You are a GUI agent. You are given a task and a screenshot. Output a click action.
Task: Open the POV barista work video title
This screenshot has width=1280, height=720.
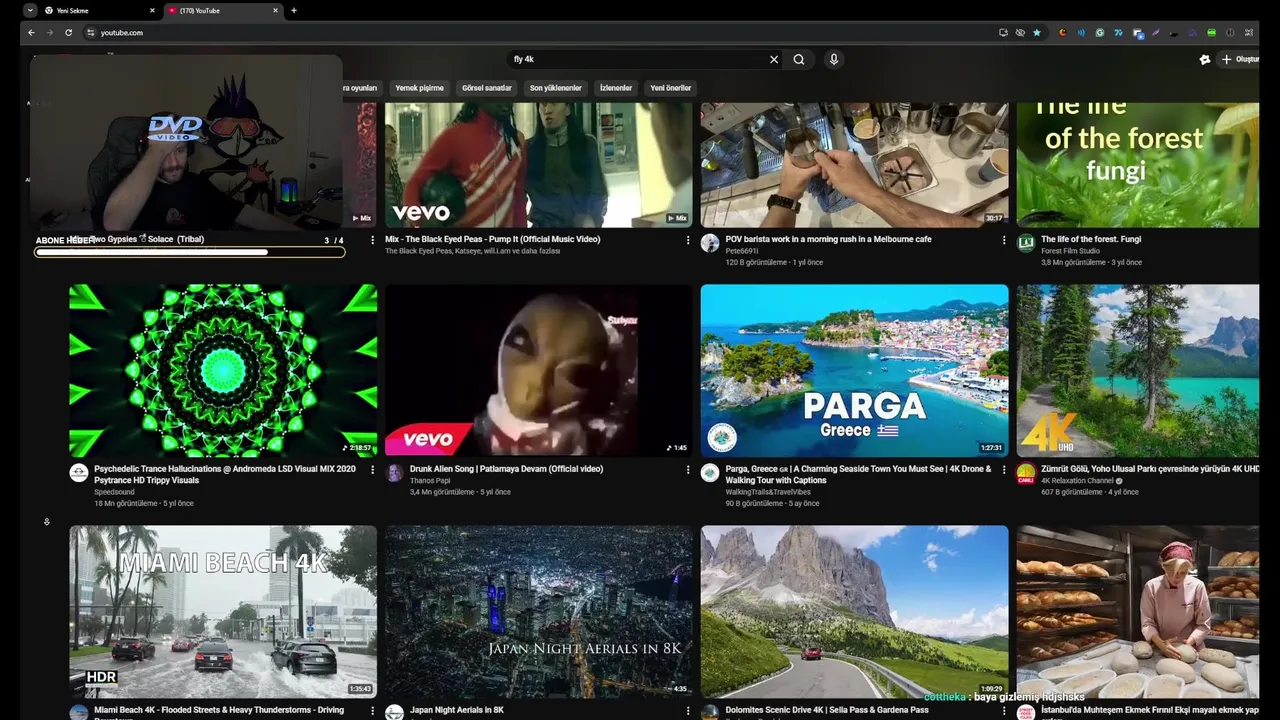tap(828, 239)
